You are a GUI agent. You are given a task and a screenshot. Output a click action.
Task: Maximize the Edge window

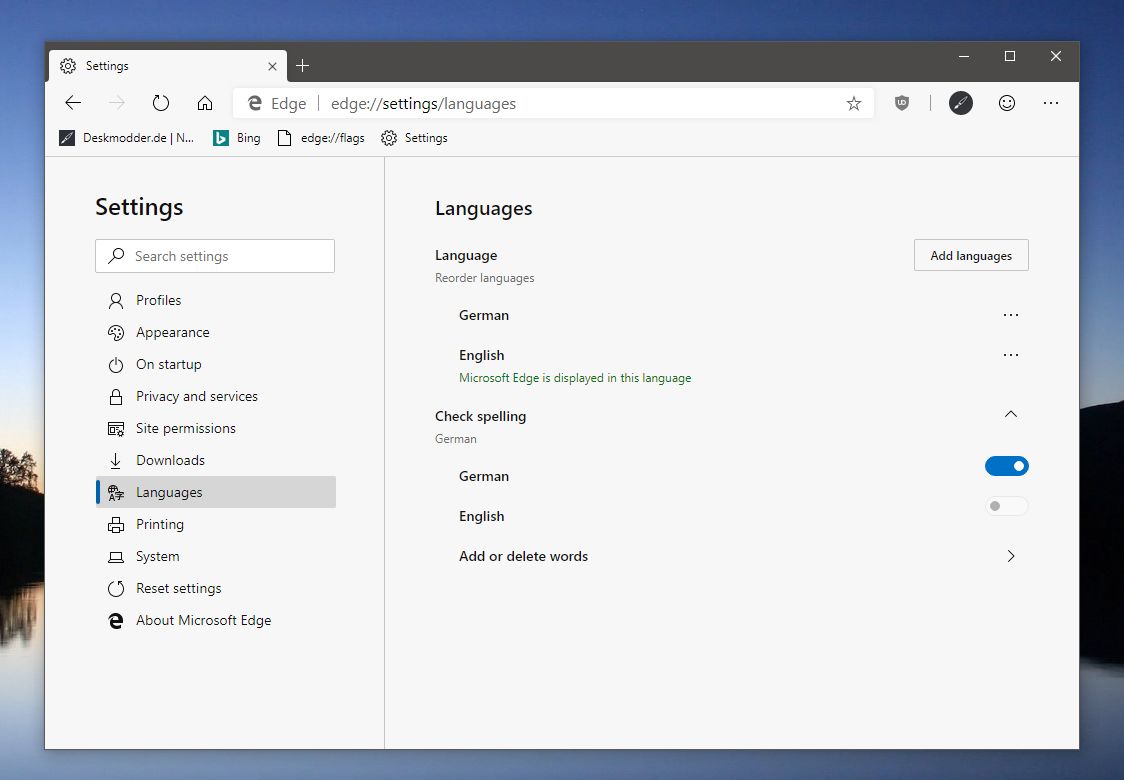(1010, 56)
